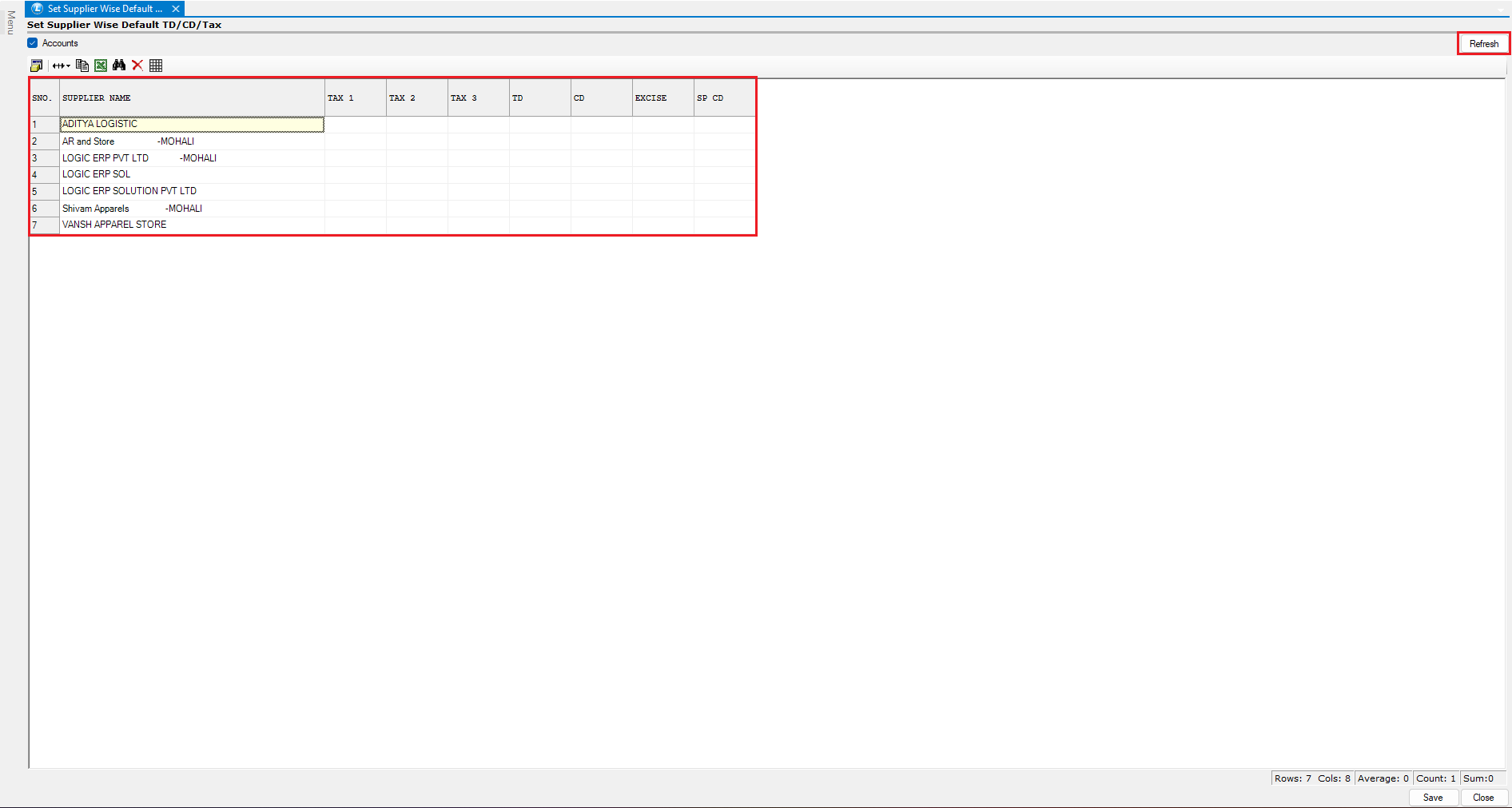Select the Shivam Apparels supplier row
1512x808 pixels.
click(x=192, y=209)
